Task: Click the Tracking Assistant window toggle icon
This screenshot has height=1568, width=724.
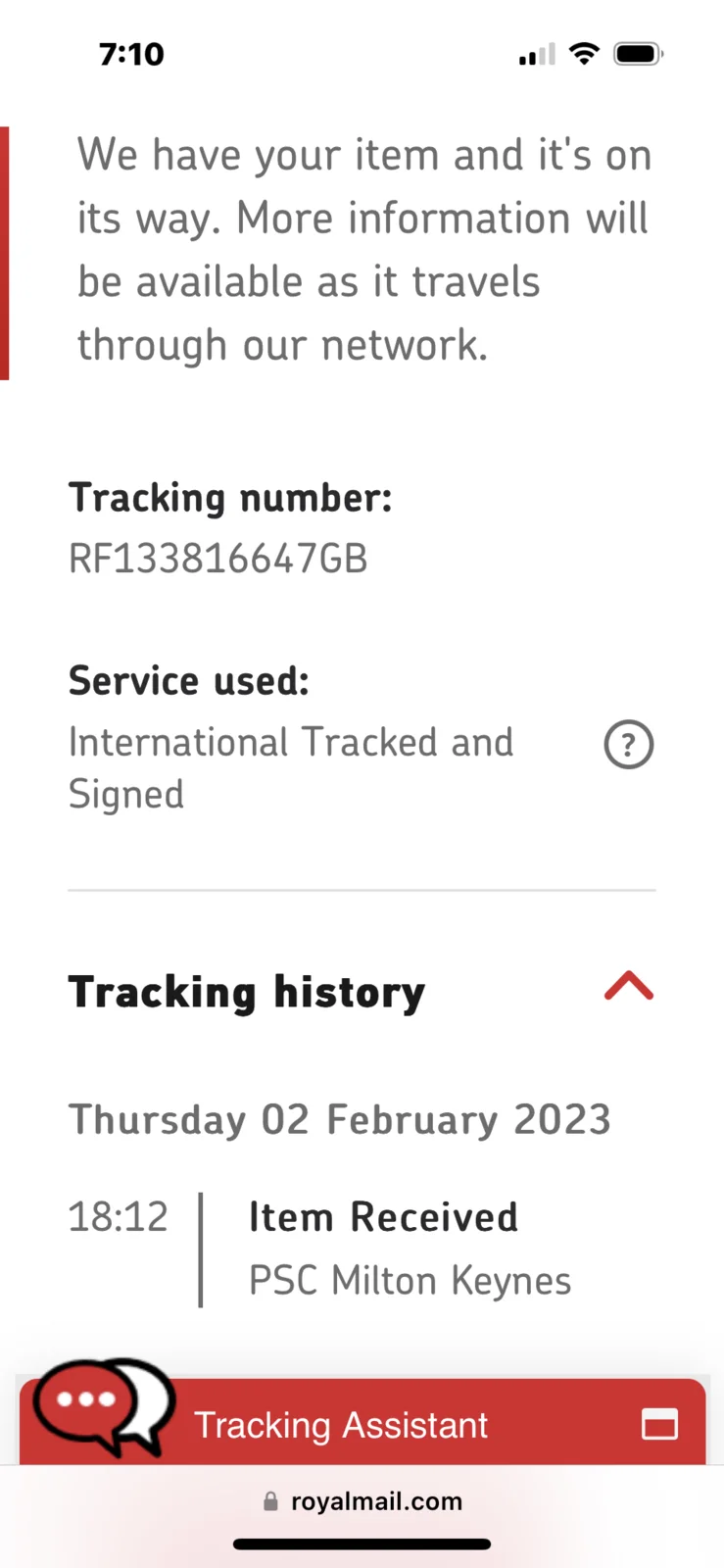Action: (x=659, y=1424)
